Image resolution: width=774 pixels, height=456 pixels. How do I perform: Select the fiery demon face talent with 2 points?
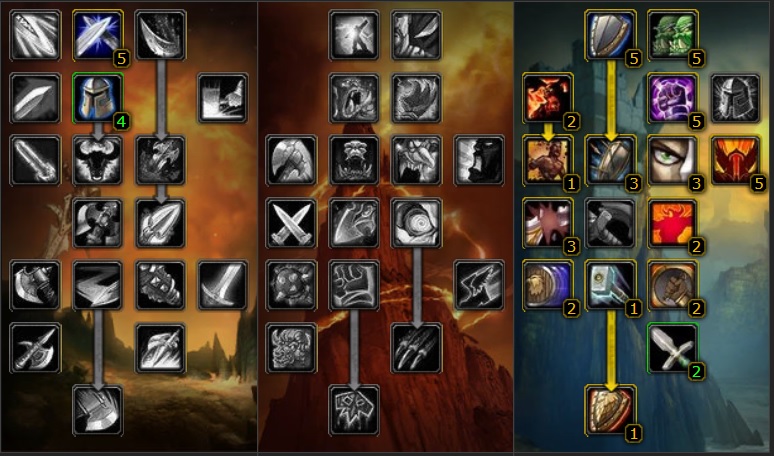547,98
